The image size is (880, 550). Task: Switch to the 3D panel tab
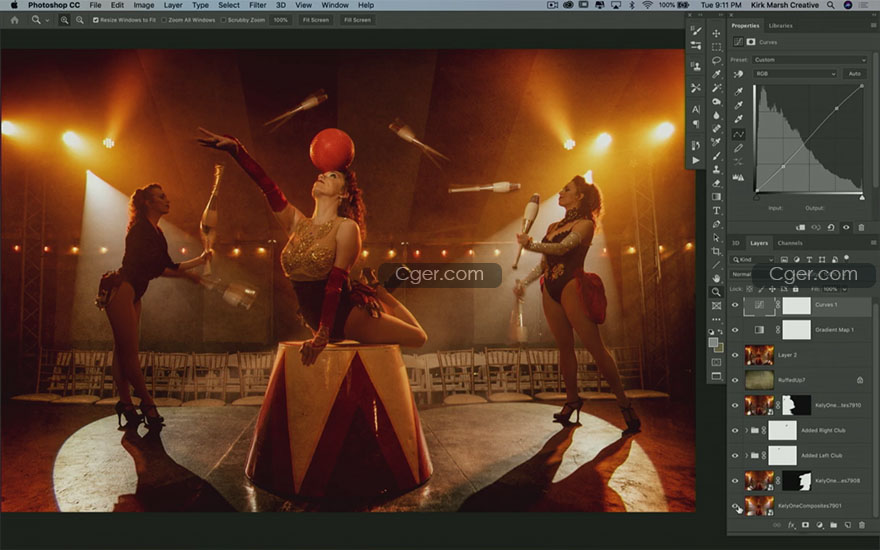coord(736,243)
